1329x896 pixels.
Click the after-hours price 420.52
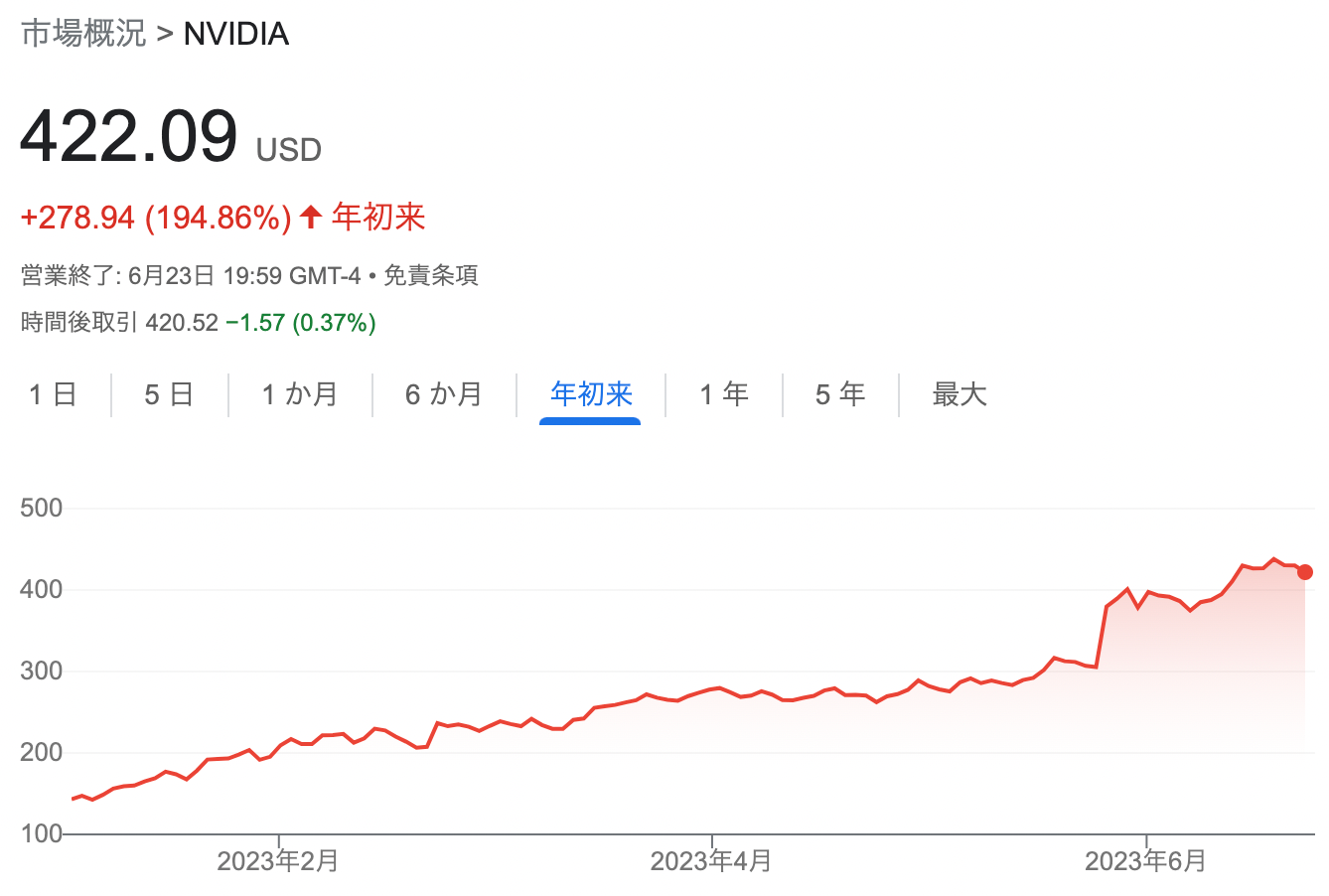click(x=182, y=323)
